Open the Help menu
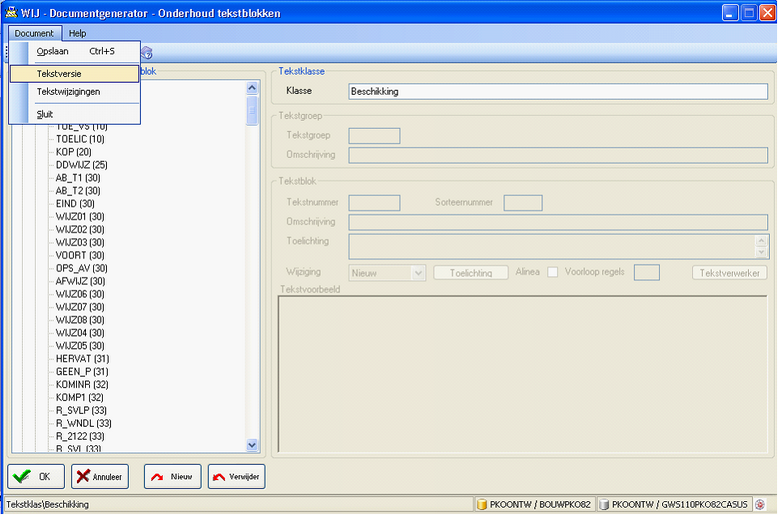The height and width of the screenshot is (515, 778). coord(77,33)
